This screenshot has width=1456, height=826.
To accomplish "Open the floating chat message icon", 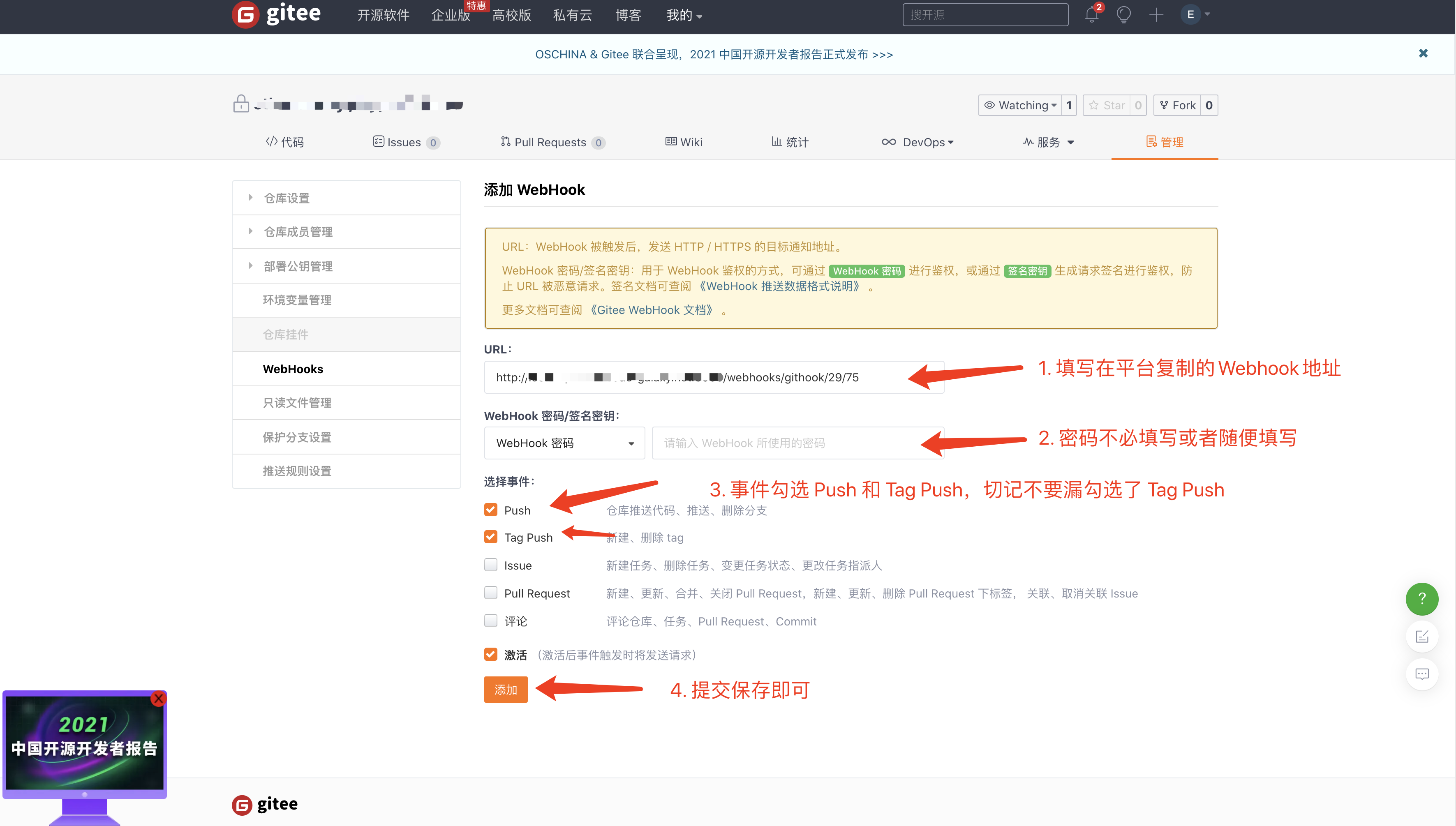I will click(1421, 674).
